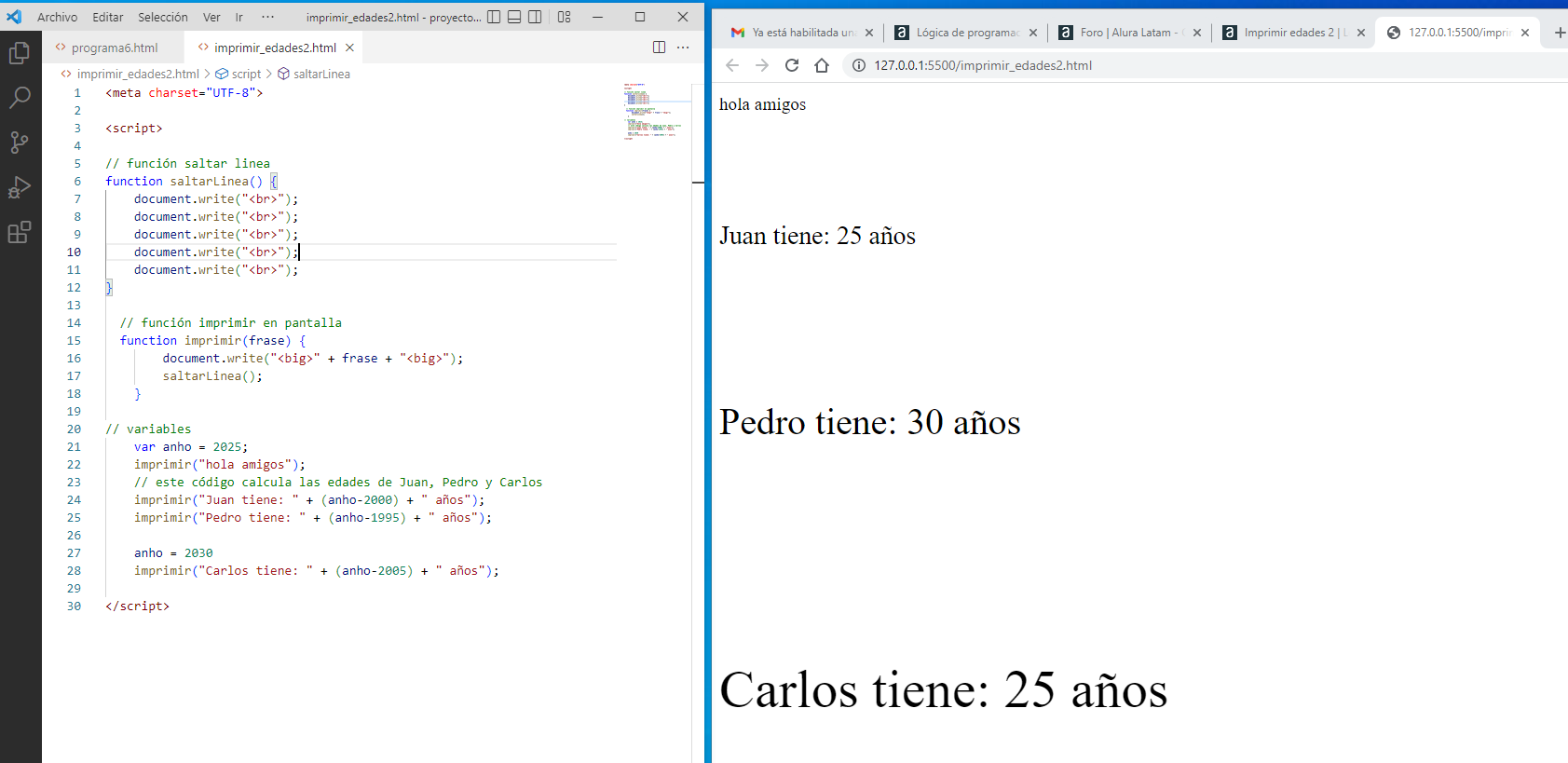Open Customize Layout icon in title bar

[x=565, y=17]
